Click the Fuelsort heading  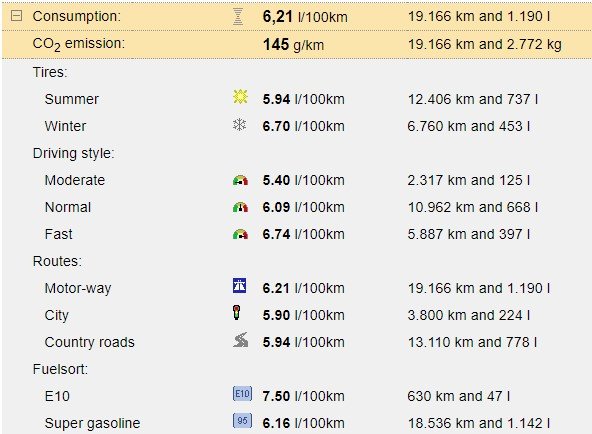(60, 369)
